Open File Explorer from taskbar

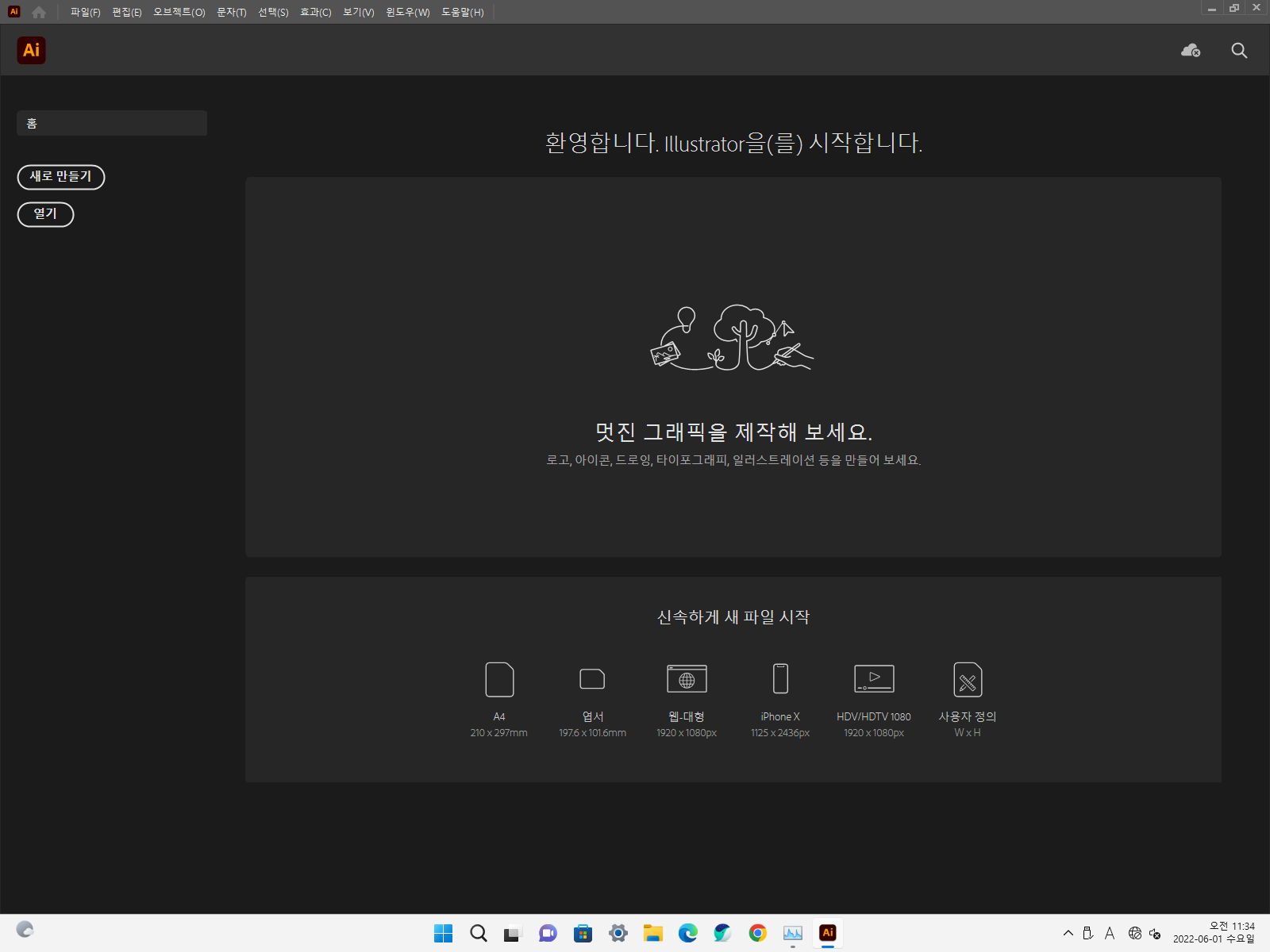(x=653, y=933)
